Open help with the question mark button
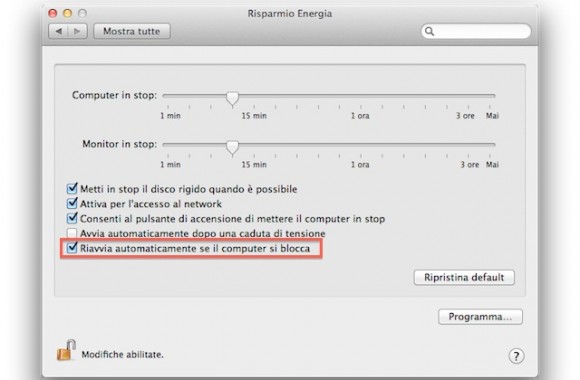The height and width of the screenshot is (380, 580). [516, 356]
